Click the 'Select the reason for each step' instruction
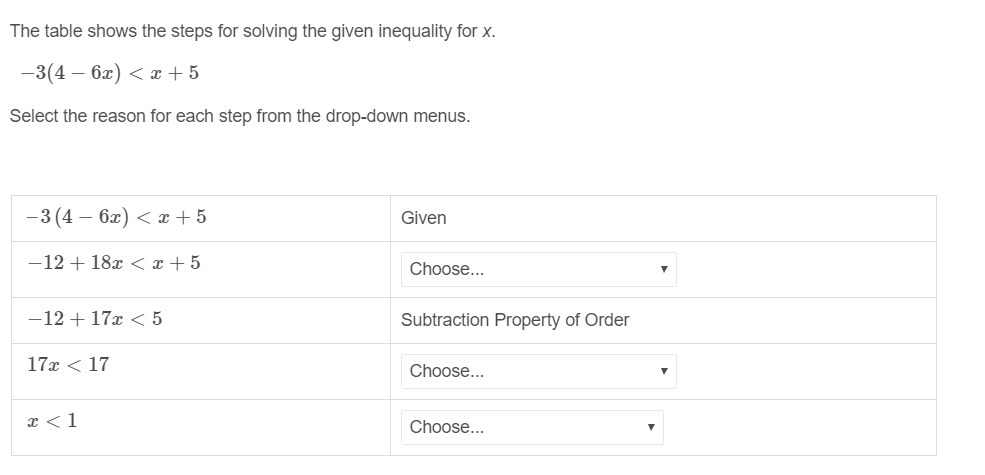 239,116
